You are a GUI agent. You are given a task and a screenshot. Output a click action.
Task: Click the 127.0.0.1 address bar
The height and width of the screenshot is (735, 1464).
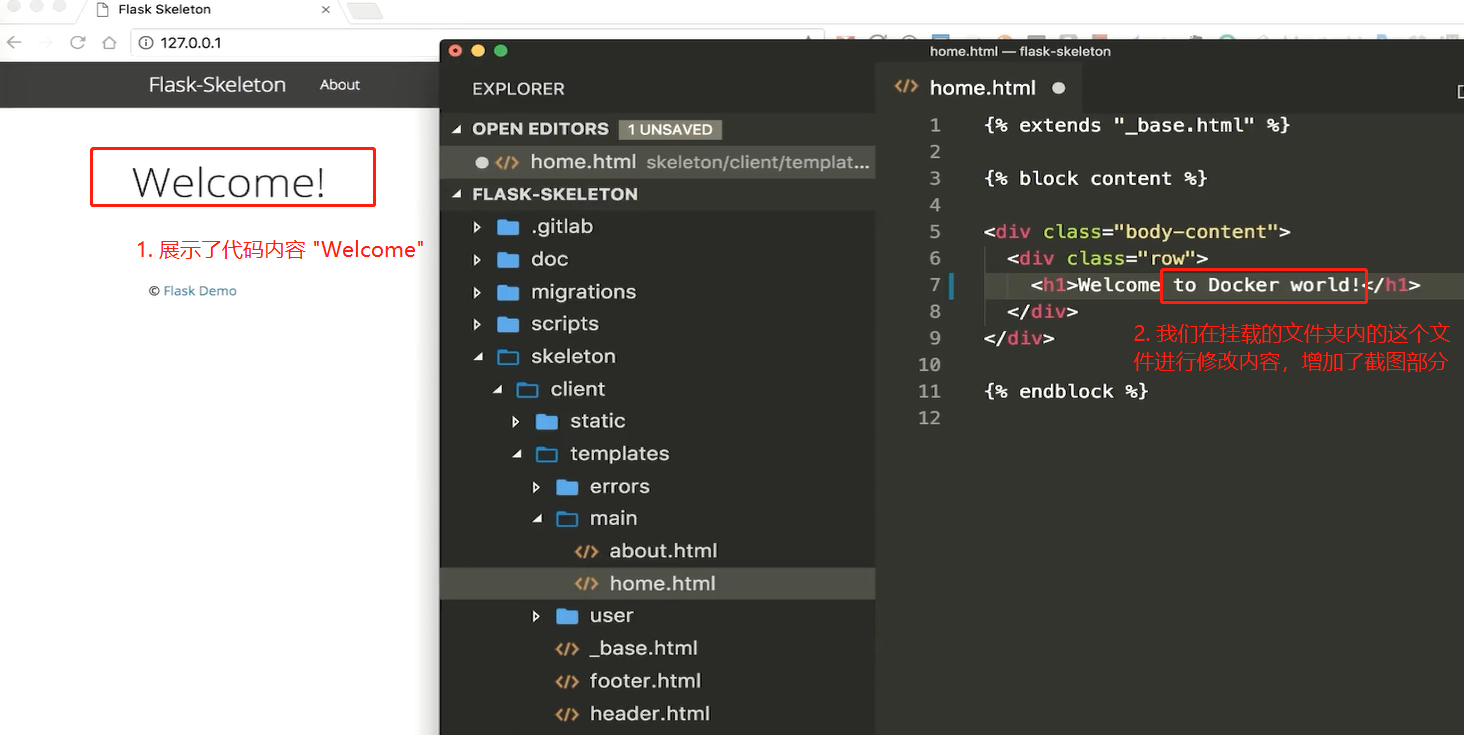(480, 43)
